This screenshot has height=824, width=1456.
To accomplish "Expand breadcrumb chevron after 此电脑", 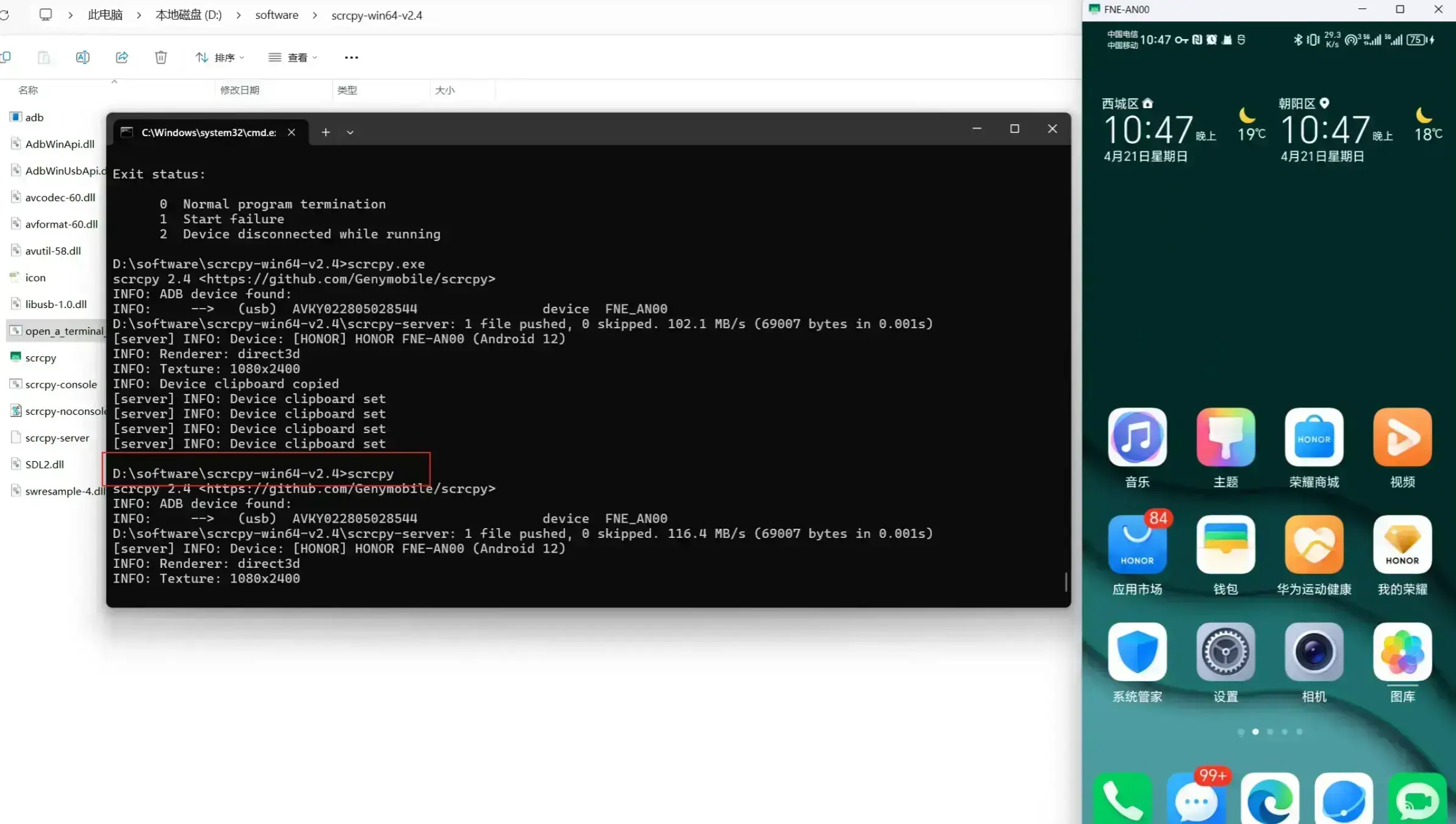I will coord(139,15).
